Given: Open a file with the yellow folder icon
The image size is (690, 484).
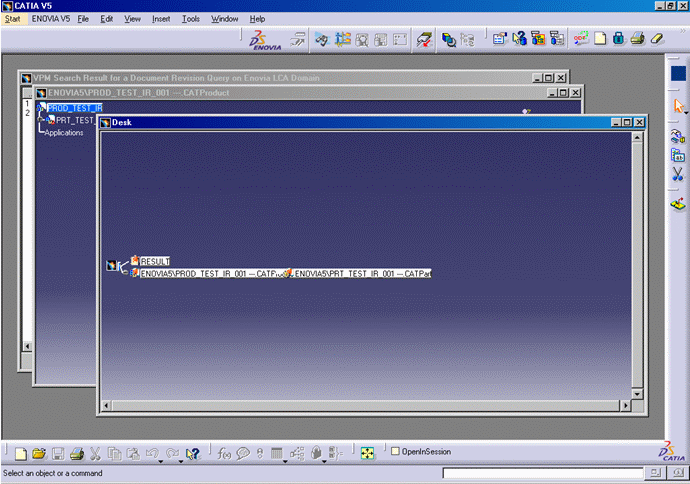Looking at the screenshot, I should point(38,453).
